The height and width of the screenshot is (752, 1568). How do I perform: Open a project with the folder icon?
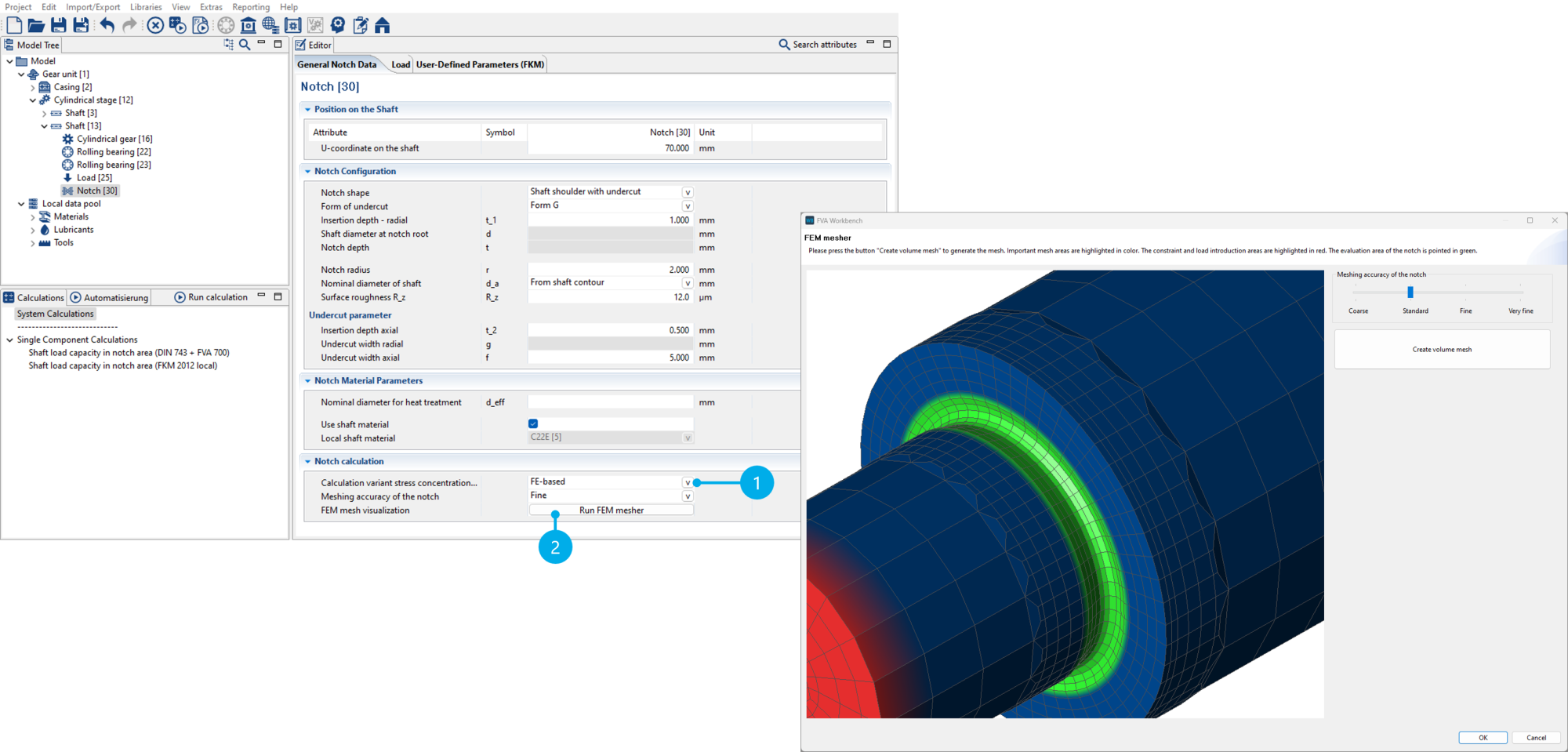(36, 25)
